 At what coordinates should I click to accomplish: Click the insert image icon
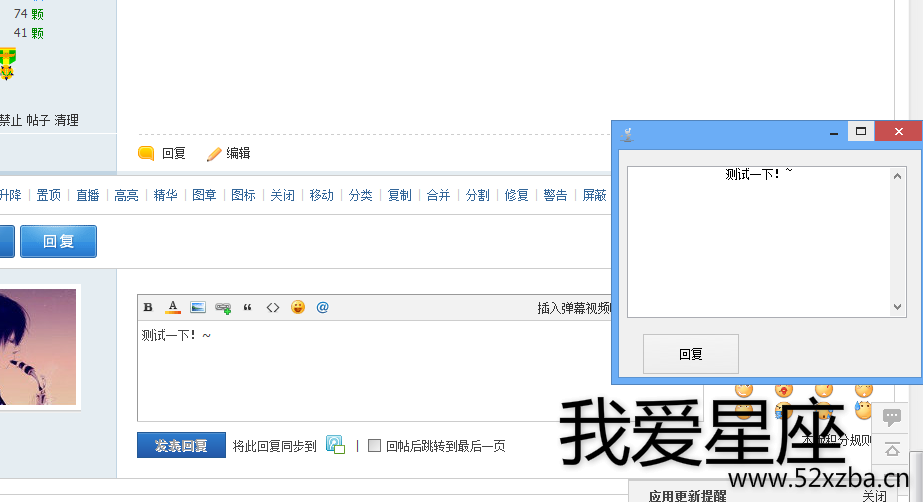pos(197,308)
